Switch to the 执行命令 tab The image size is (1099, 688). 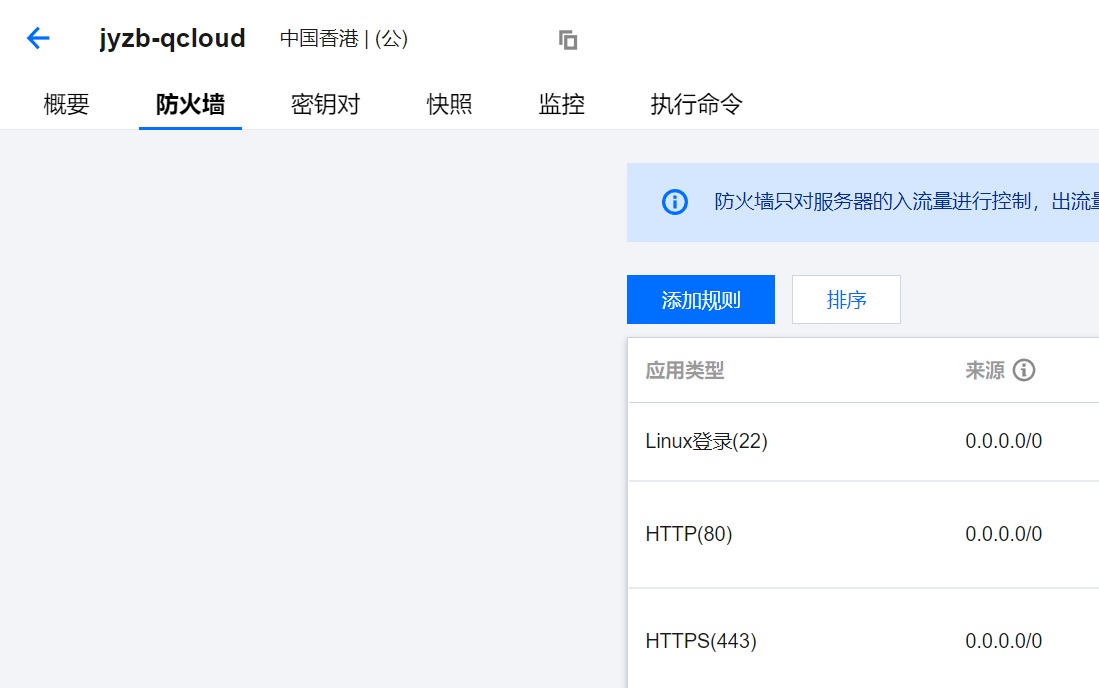(x=696, y=104)
